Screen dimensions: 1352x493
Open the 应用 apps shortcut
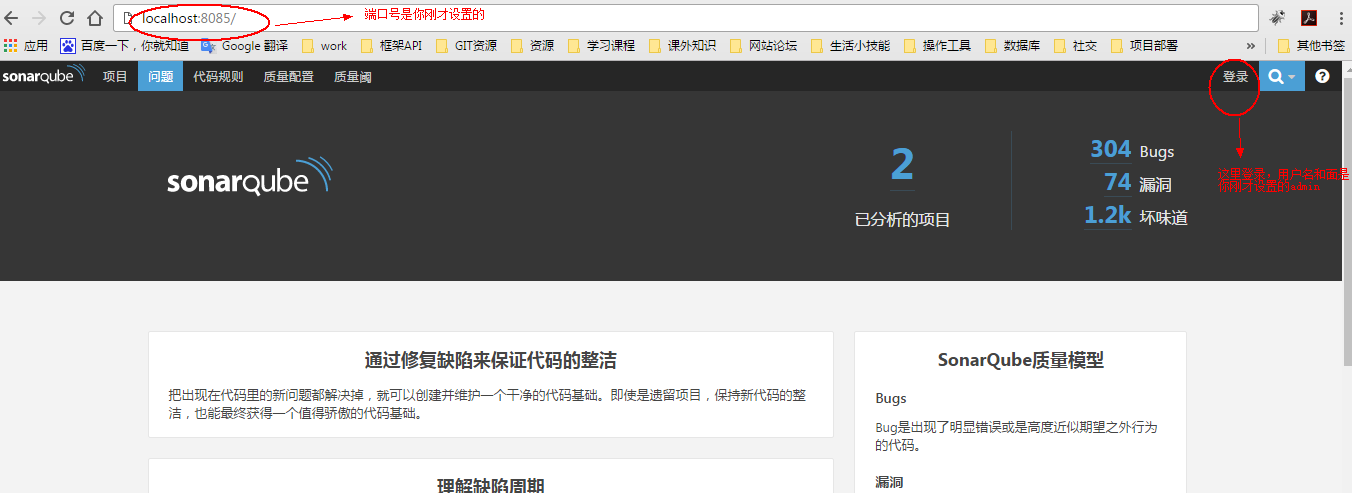(26, 46)
